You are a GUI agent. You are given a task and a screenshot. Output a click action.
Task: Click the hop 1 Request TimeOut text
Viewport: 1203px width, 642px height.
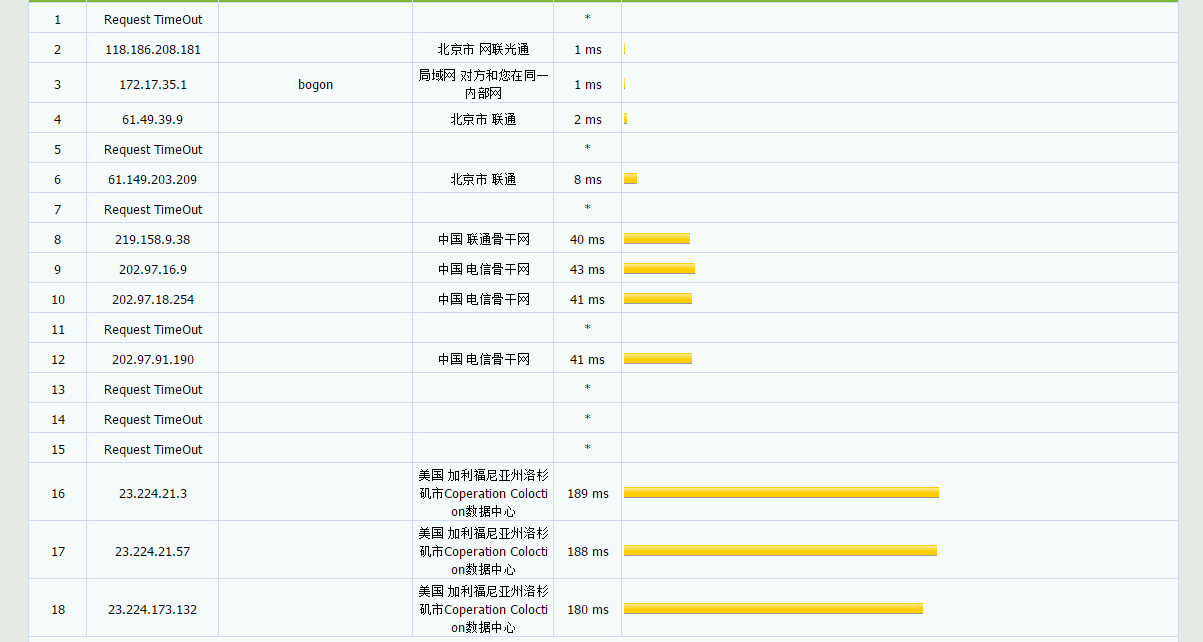[153, 19]
